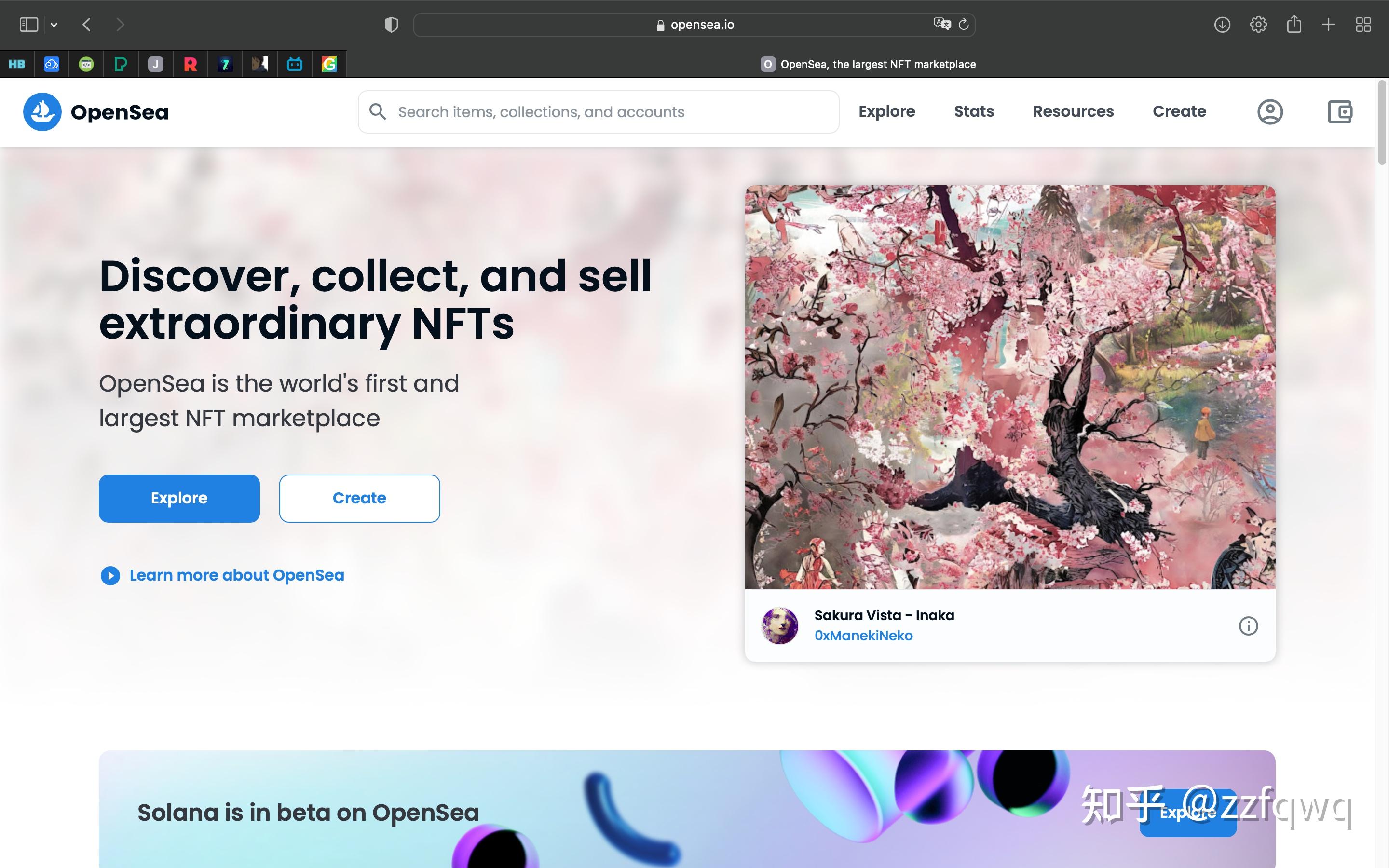Toggle the Safari sidebar
Image resolution: width=1389 pixels, height=868 pixels.
coord(29,25)
